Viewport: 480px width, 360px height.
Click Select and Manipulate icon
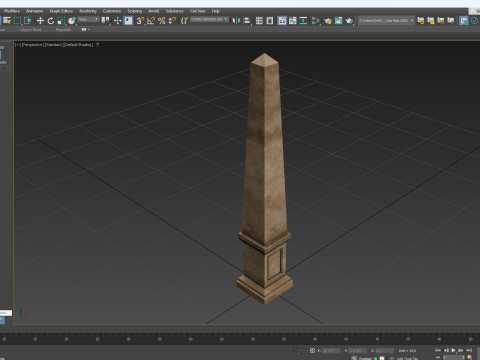[117, 21]
